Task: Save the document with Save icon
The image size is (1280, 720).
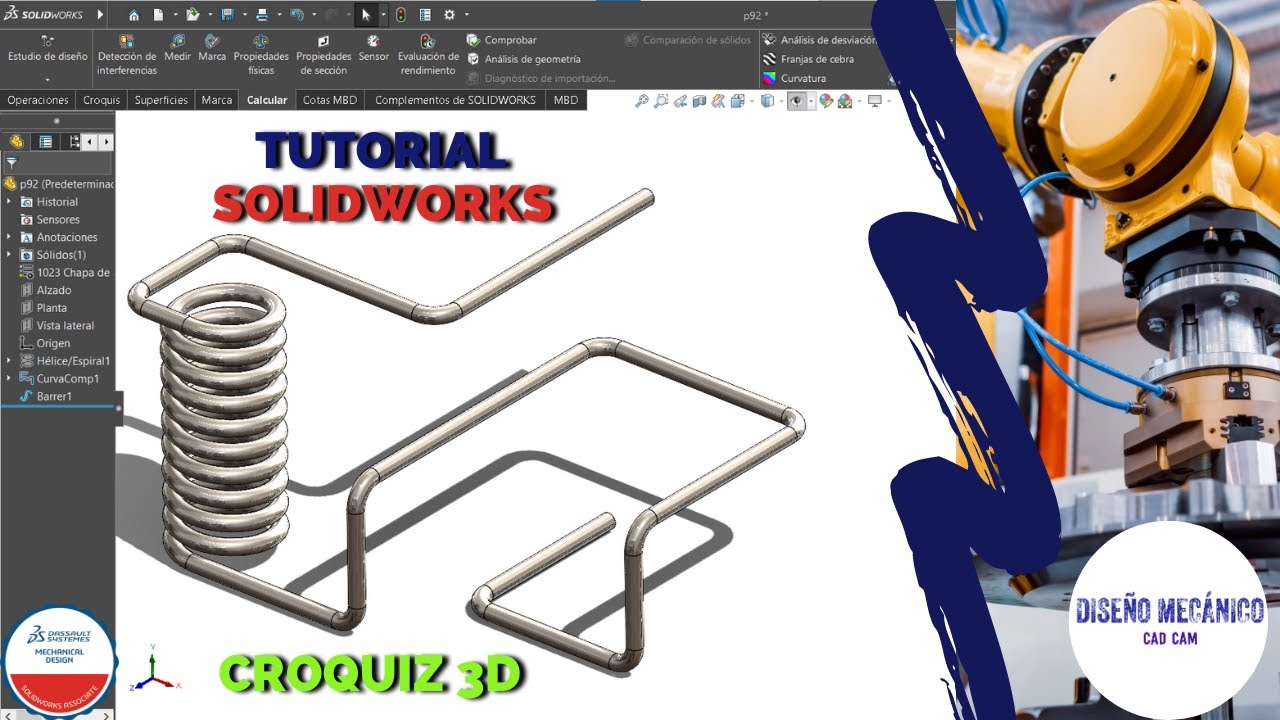Action: pos(227,15)
